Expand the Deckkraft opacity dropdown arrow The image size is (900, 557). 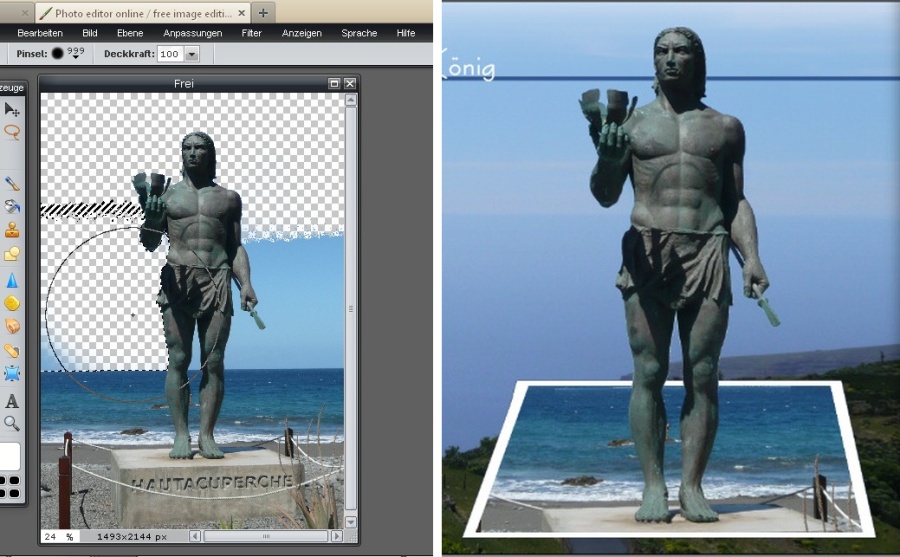coord(192,54)
